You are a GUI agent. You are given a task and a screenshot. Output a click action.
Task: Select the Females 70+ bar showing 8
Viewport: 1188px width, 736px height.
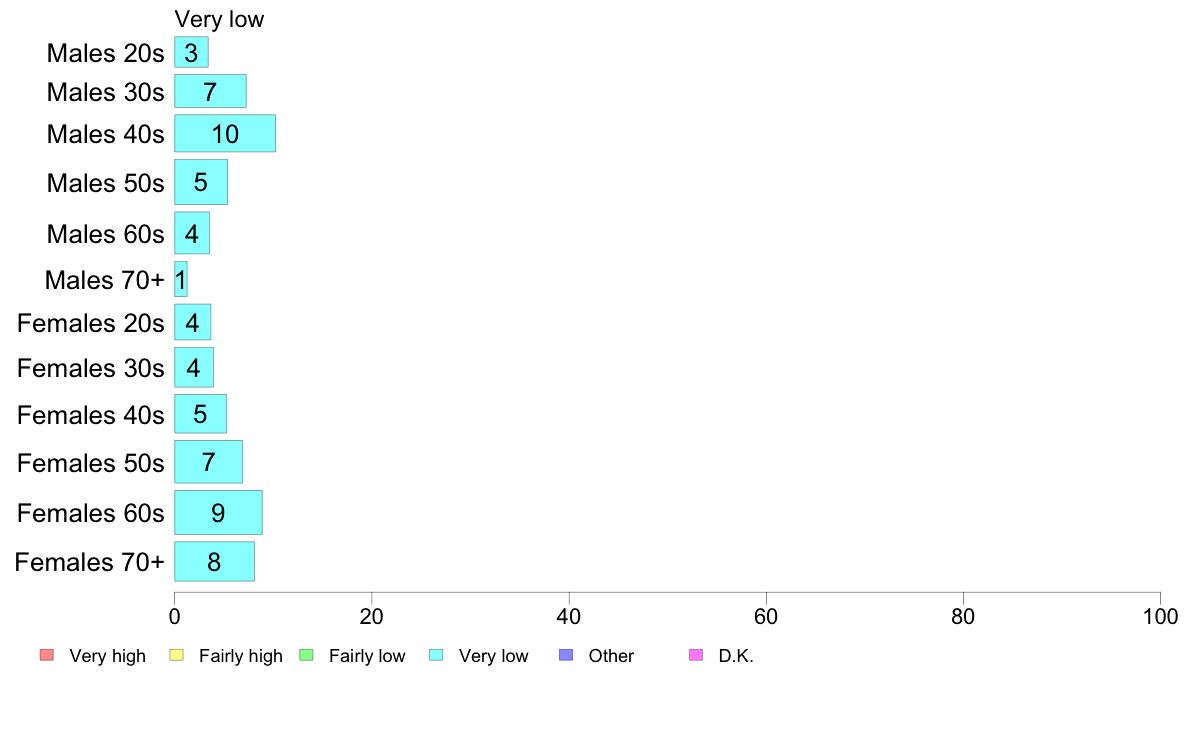pyautogui.click(x=214, y=562)
